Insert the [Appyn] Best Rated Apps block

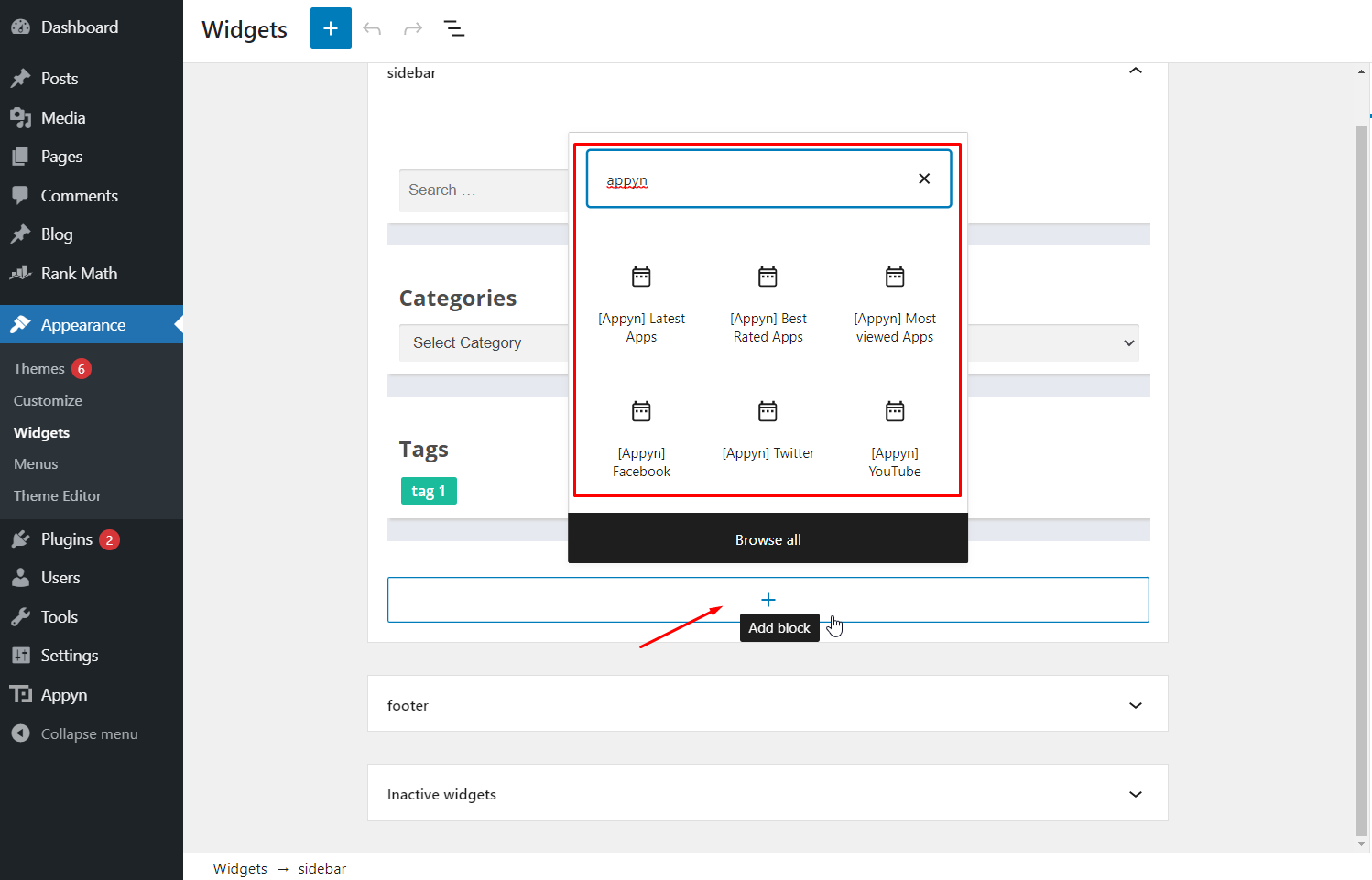click(x=768, y=305)
